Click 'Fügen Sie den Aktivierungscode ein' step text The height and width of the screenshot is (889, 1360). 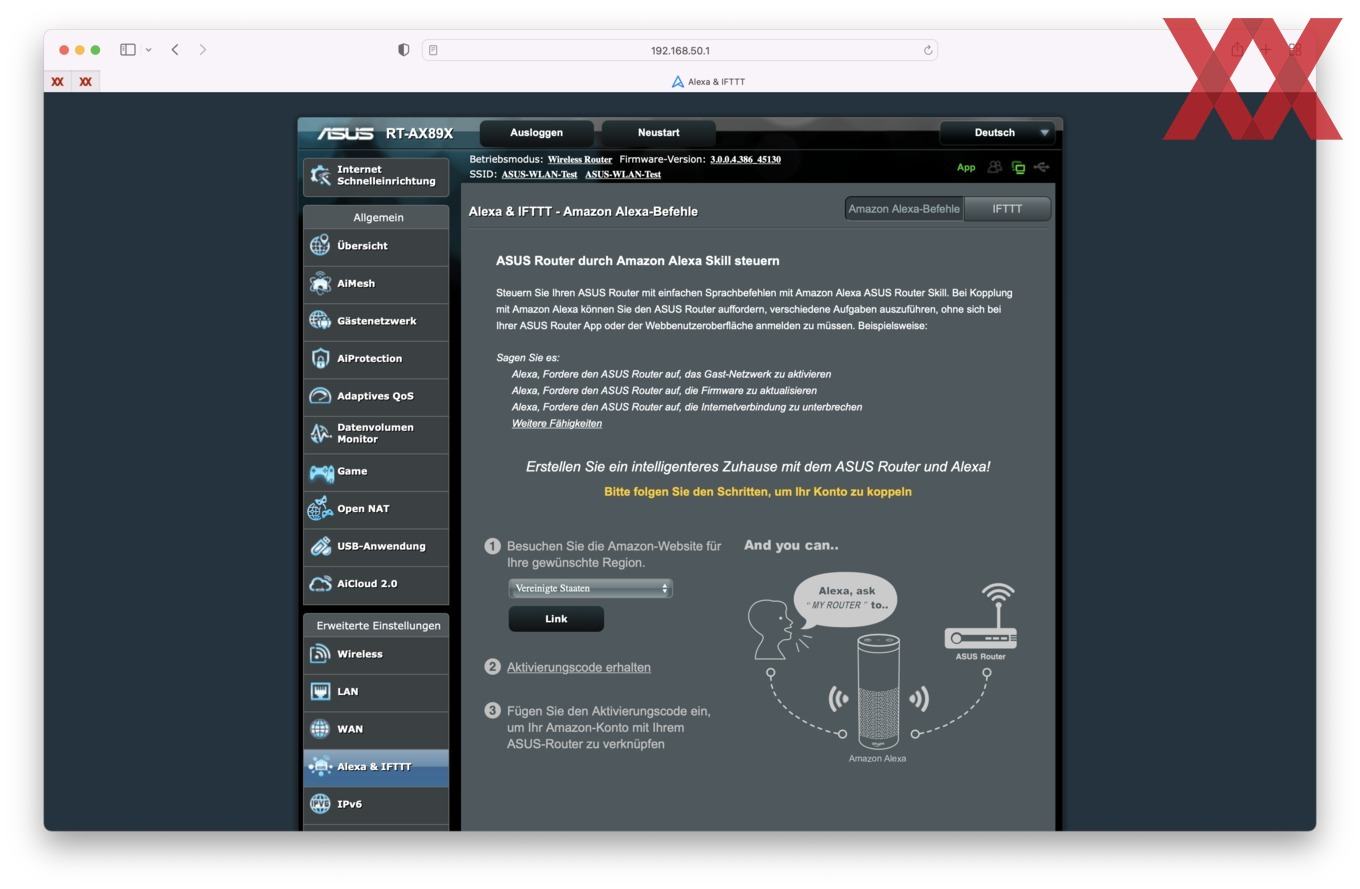coord(609,728)
